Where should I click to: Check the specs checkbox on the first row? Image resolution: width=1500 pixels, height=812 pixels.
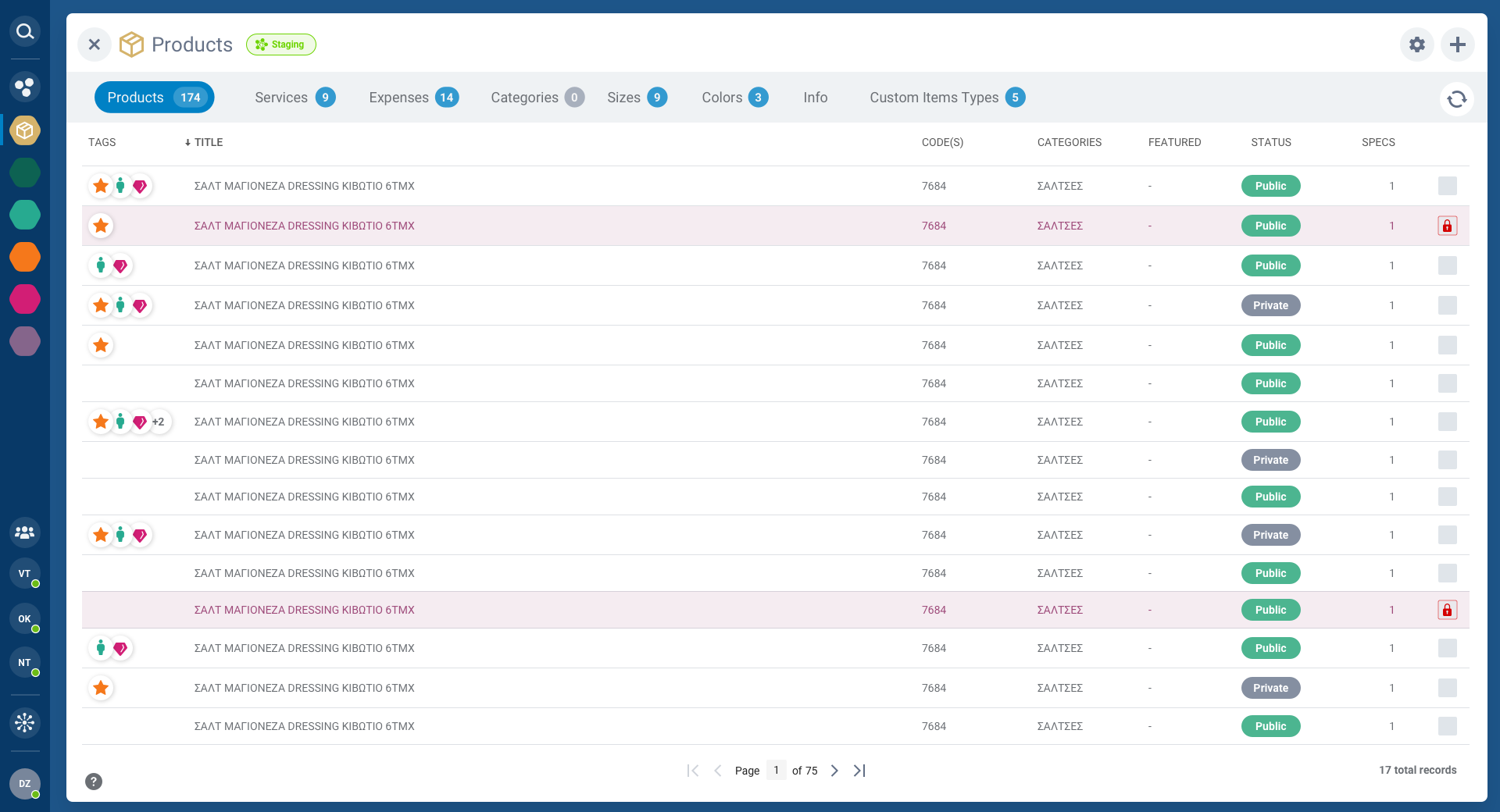click(1448, 186)
